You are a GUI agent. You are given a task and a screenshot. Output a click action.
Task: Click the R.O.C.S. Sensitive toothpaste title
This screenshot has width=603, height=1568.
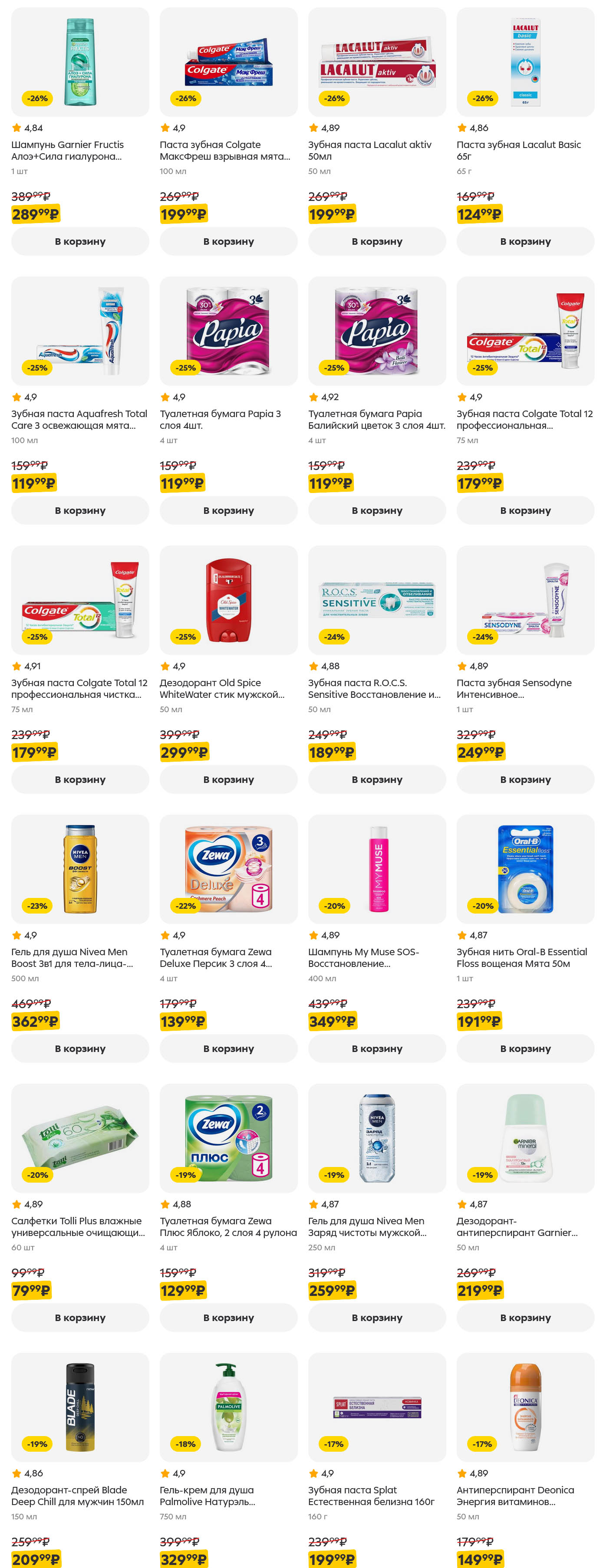click(374, 688)
